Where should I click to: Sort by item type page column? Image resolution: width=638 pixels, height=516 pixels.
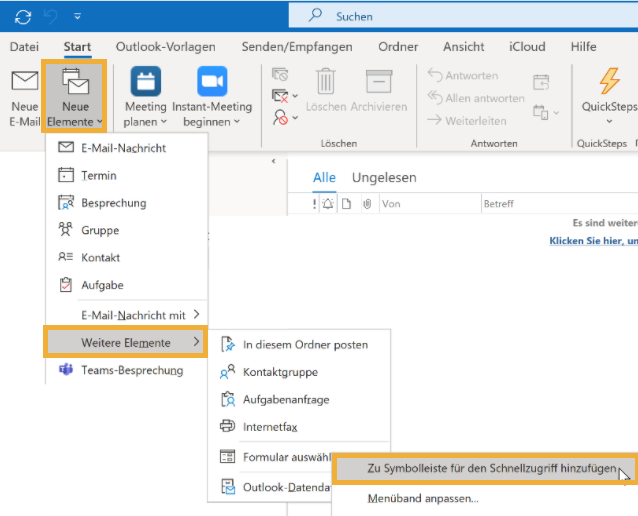346,203
